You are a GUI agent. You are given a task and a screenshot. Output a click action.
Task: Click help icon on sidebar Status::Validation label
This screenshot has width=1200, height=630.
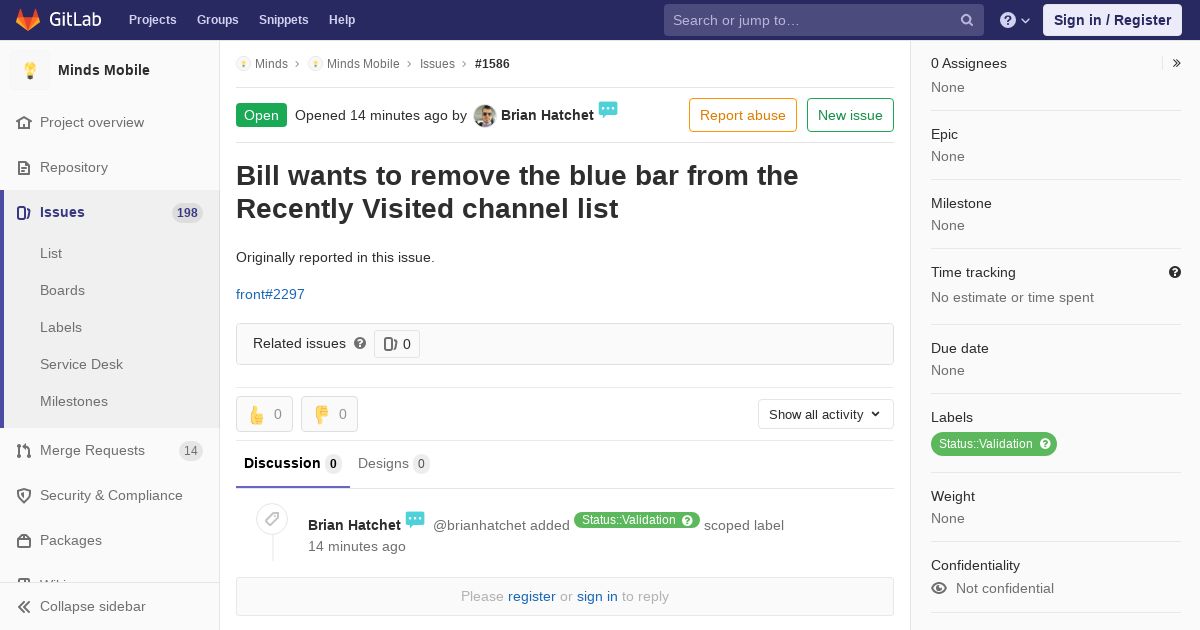(1045, 444)
